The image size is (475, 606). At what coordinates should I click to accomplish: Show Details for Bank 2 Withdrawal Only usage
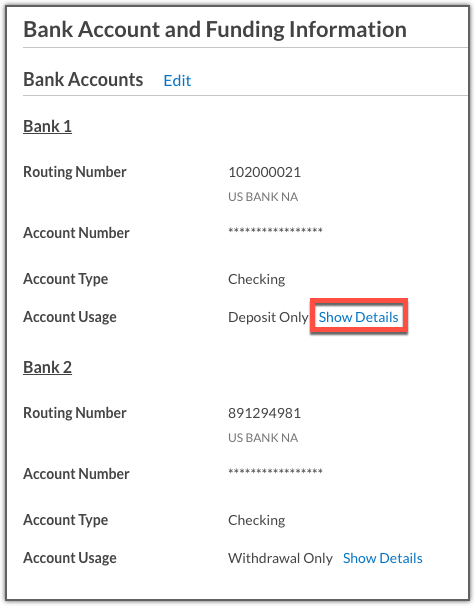click(383, 558)
